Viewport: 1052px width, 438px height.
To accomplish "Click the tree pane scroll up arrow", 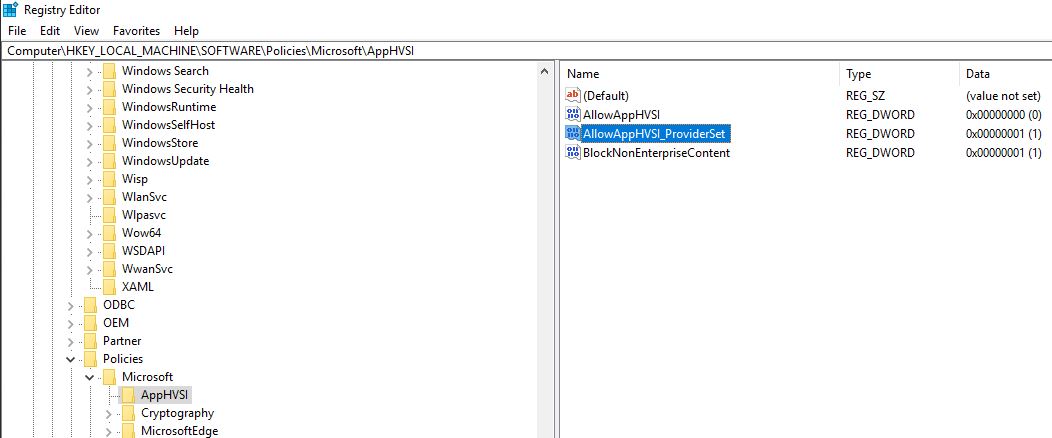I will coord(544,70).
